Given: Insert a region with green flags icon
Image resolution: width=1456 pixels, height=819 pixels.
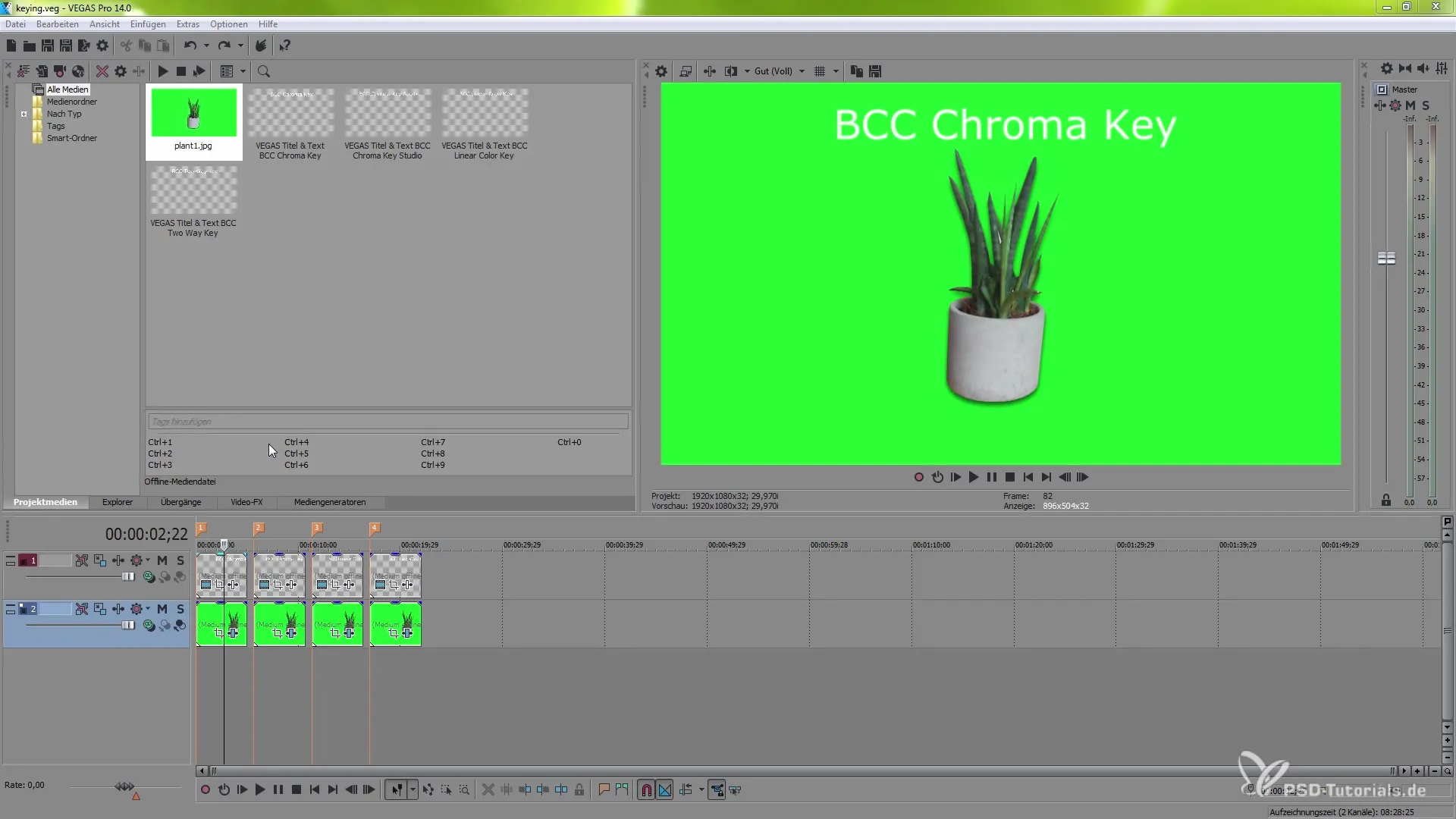Looking at the screenshot, I should click(622, 790).
